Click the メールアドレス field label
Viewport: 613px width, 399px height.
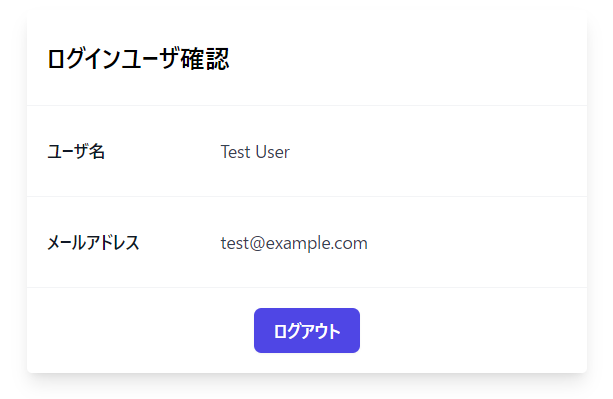(93, 243)
